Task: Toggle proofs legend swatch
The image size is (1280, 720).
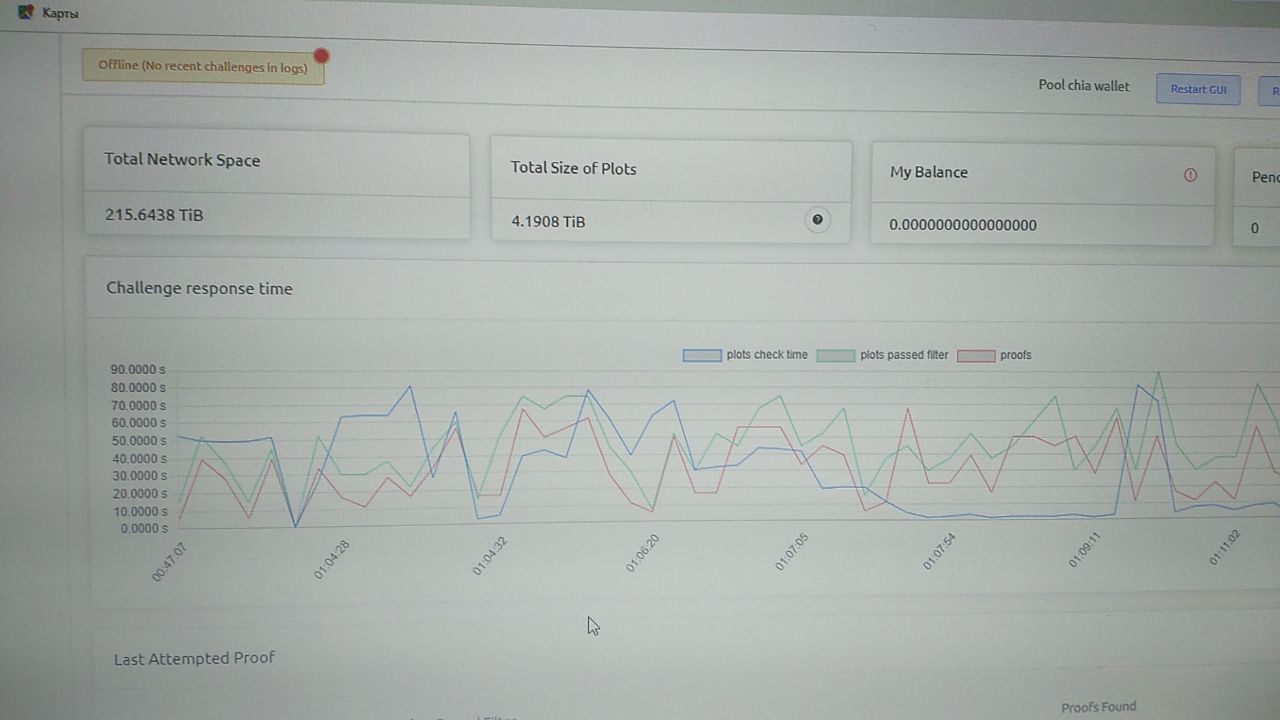Action: (976, 355)
